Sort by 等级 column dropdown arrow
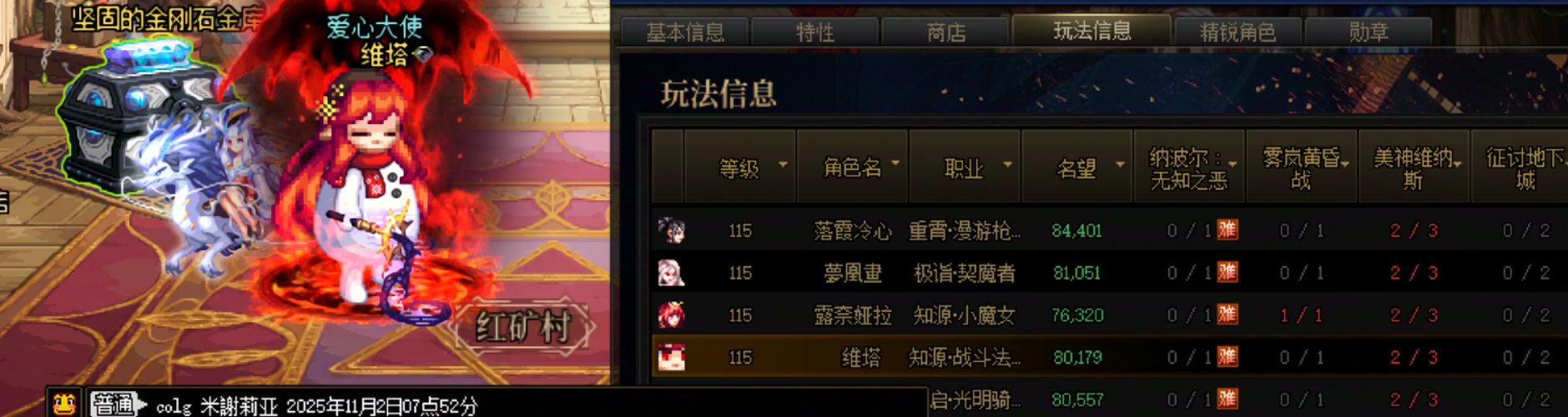The image size is (1568, 417). (783, 164)
